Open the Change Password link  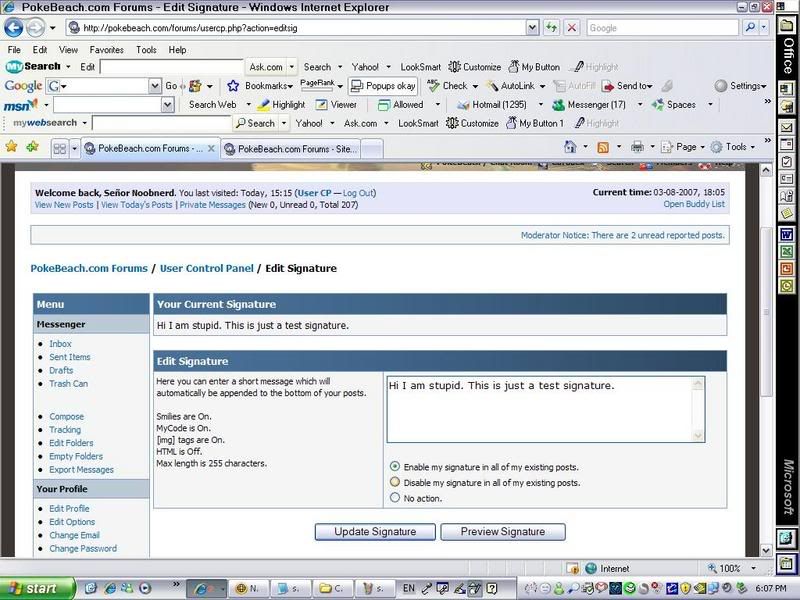(83, 548)
